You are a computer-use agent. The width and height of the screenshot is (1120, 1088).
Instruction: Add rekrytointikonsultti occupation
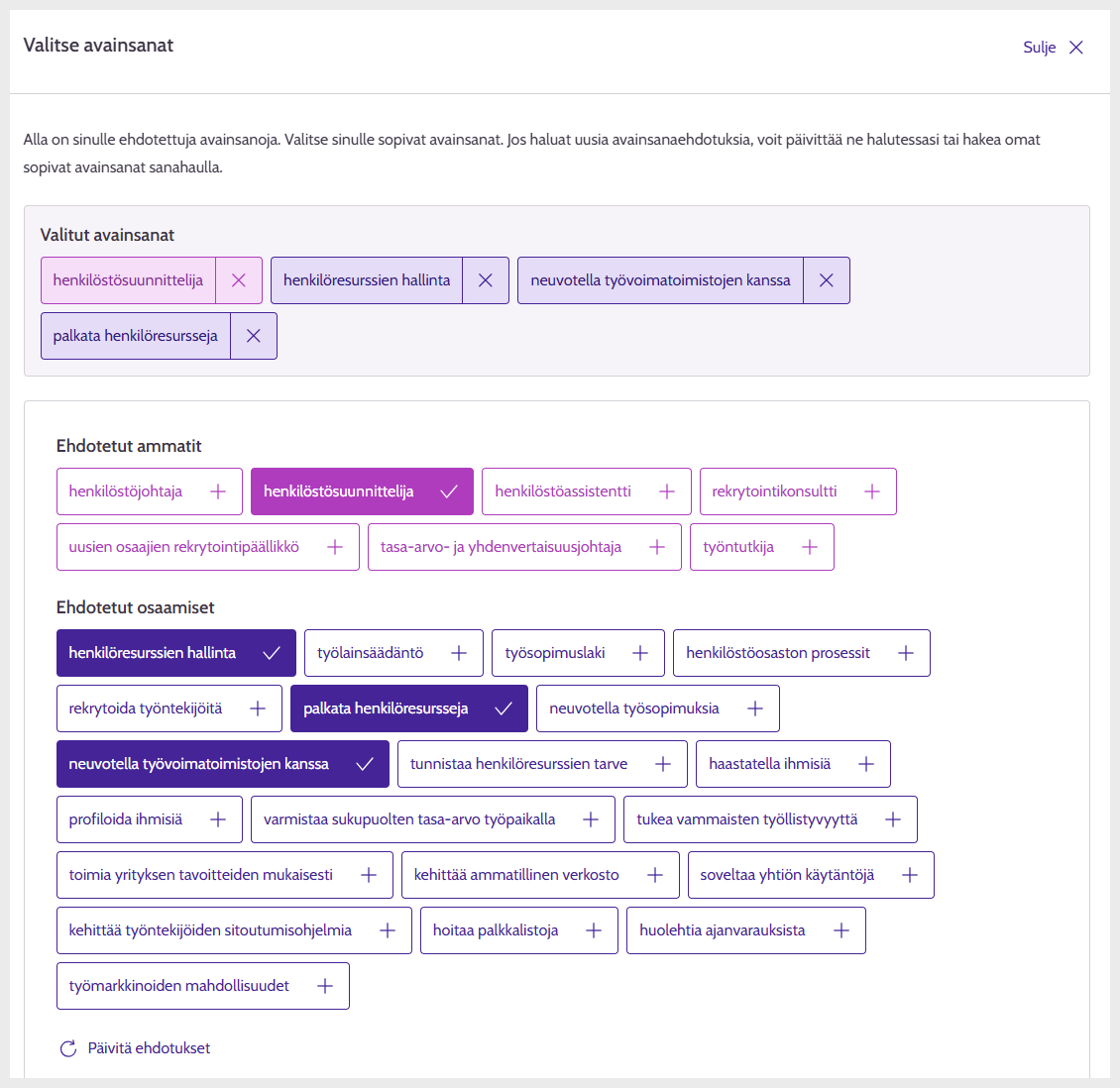[798, 491]
